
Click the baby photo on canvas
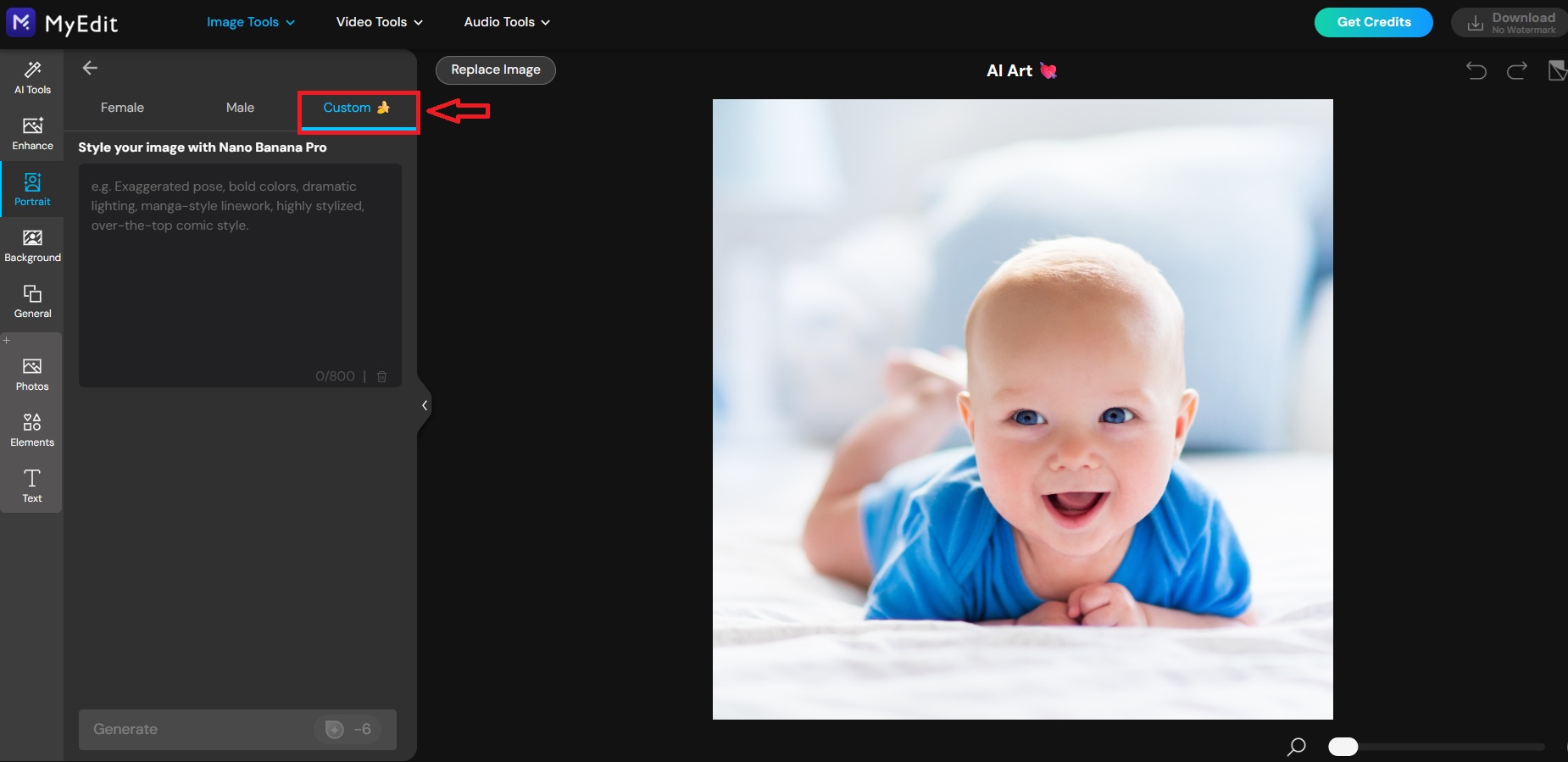tap(1022, 409)
